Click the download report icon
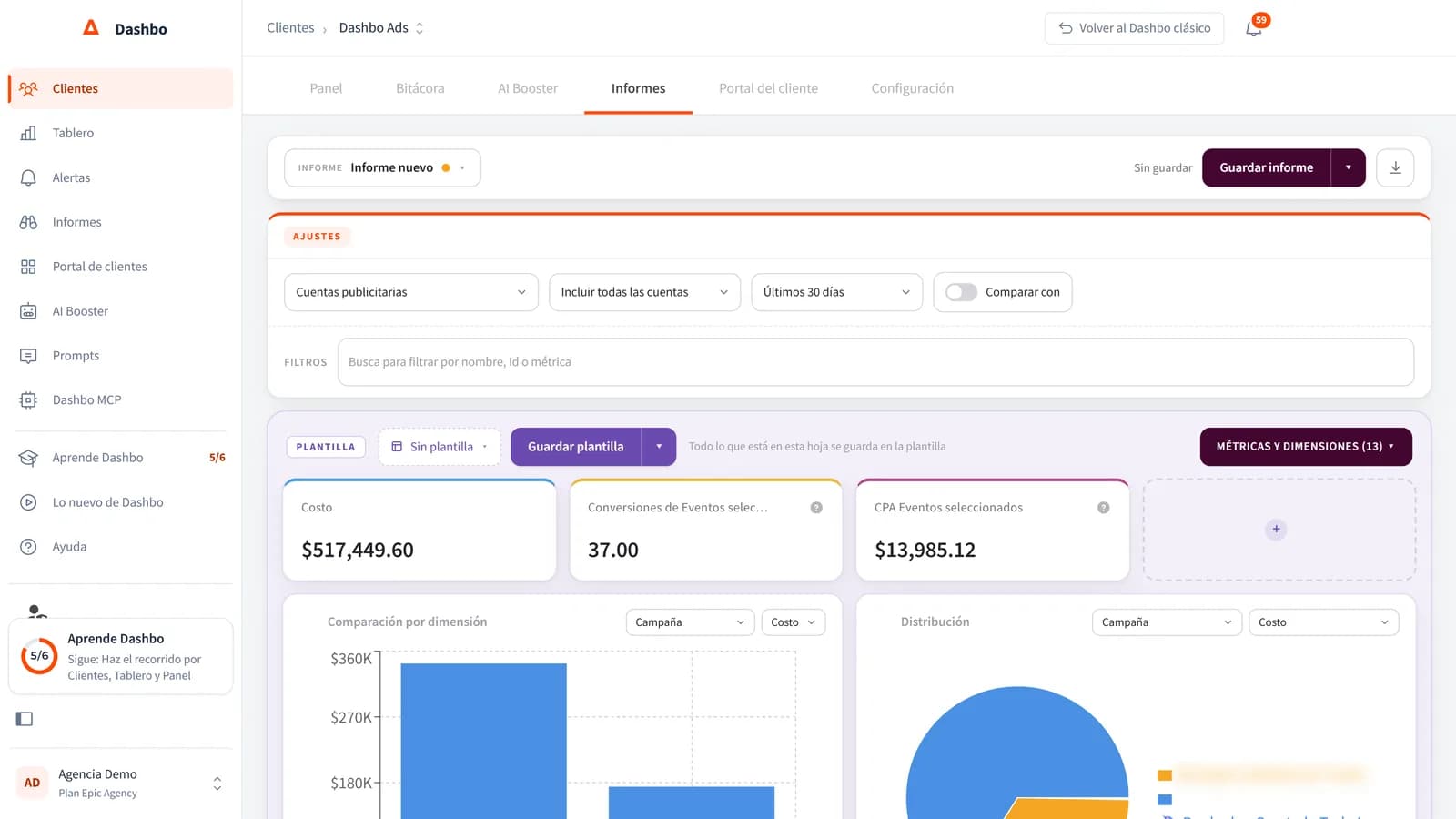Screen dimensions: 1456x819 (x=1395, y=167)
